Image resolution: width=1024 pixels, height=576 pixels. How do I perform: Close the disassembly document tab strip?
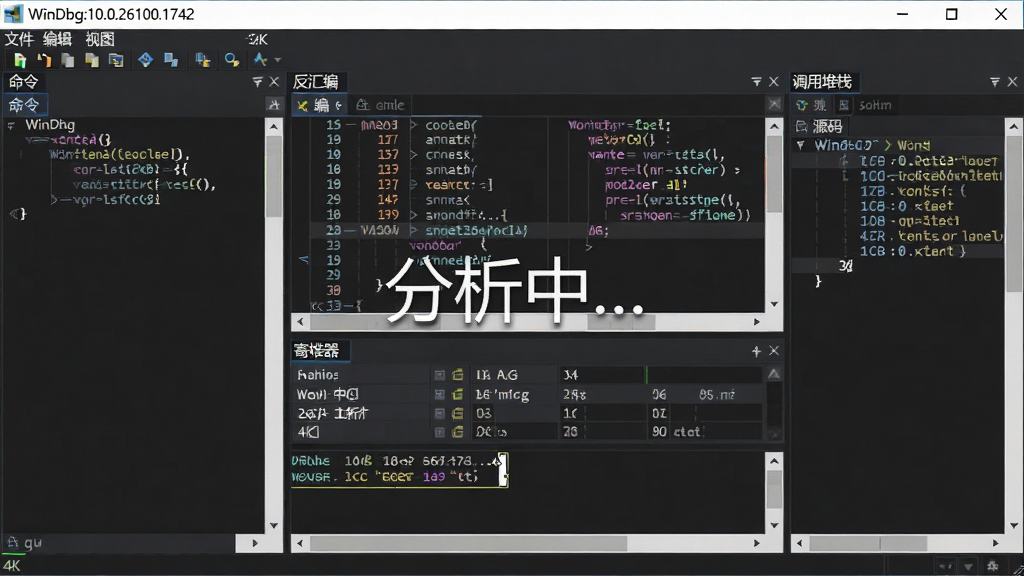775,104
